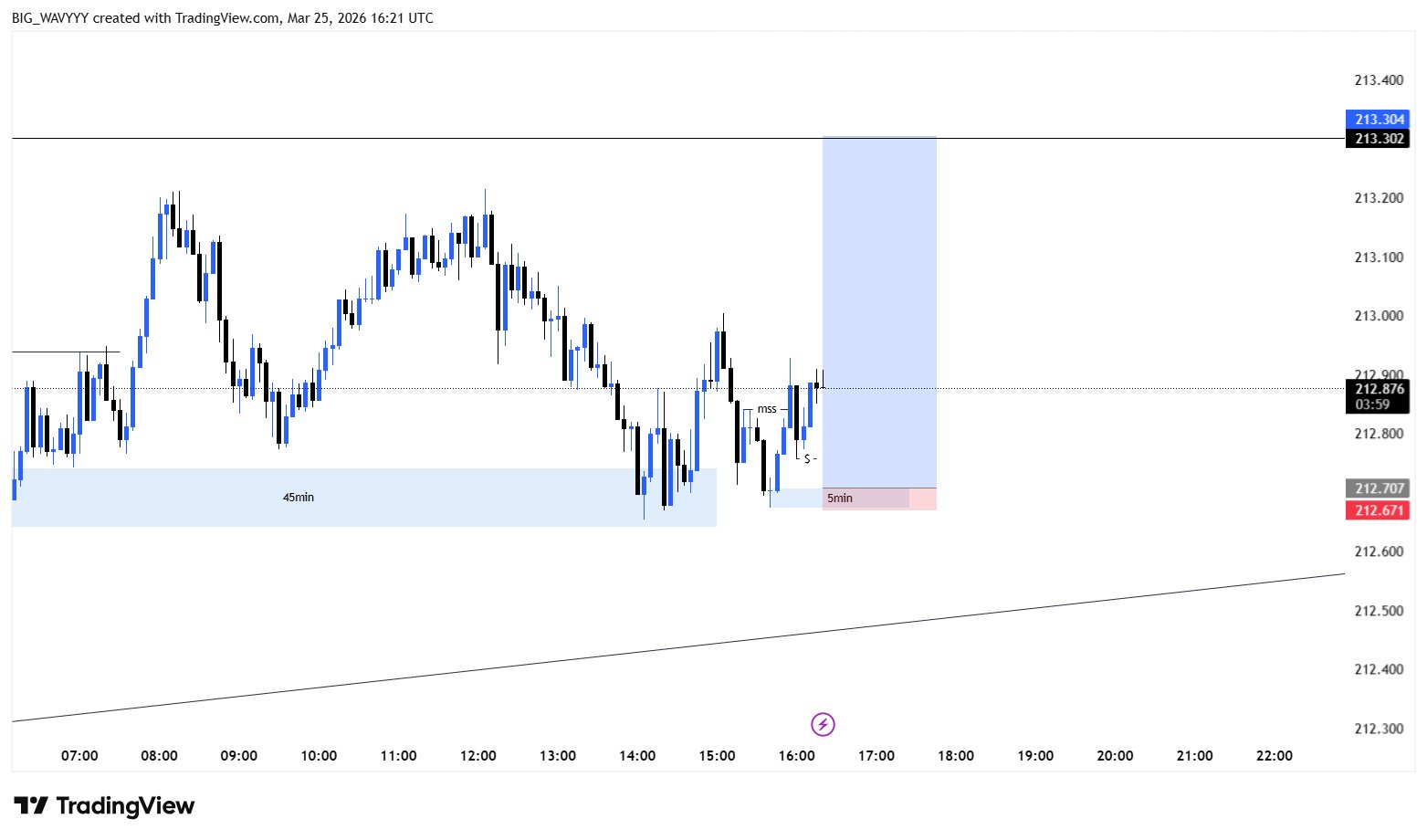Click the 5min zone text label
The width and height of the screenshot is (1427, 840).
(839, 499)
